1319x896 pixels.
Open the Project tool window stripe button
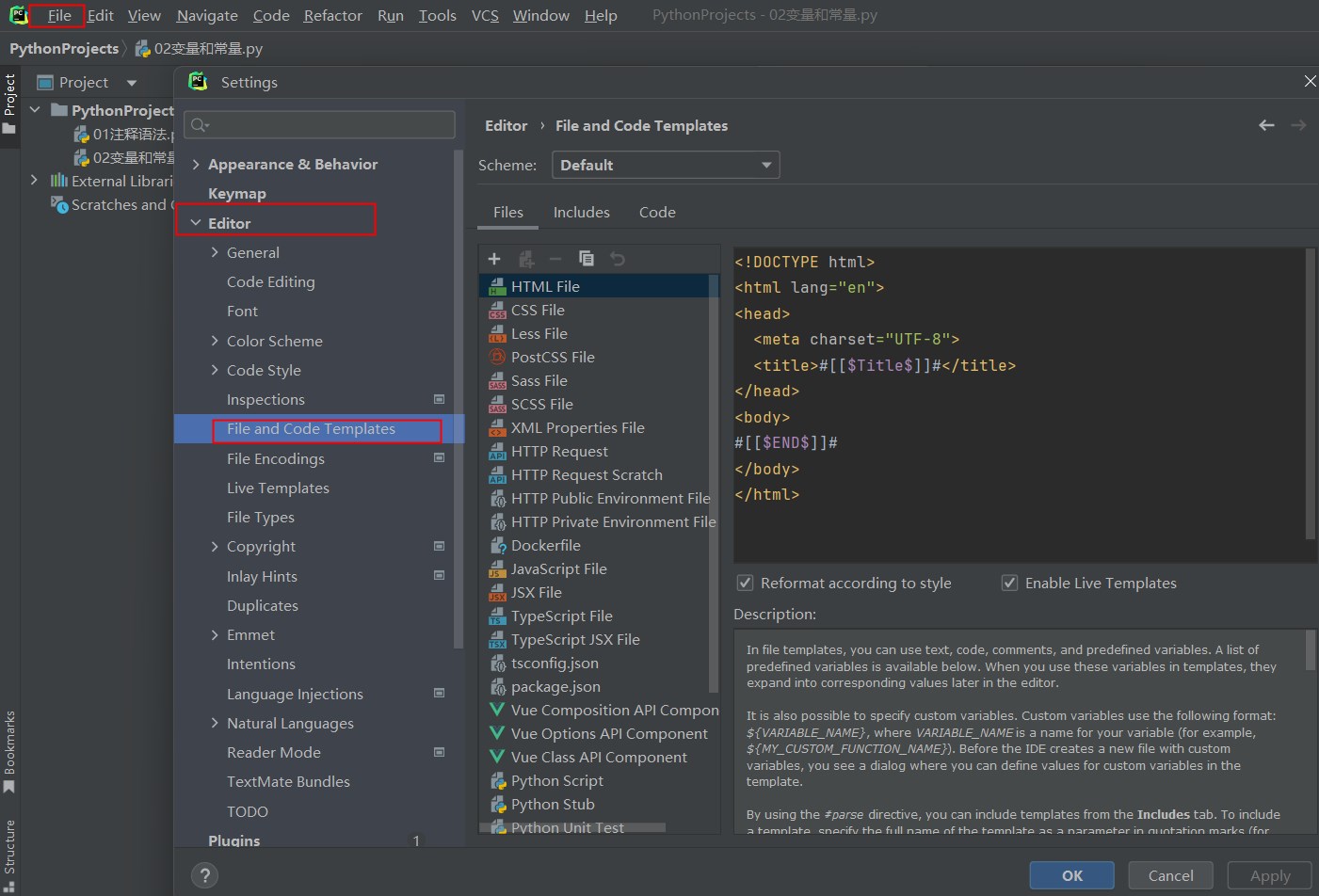click(x=9, y=104)
